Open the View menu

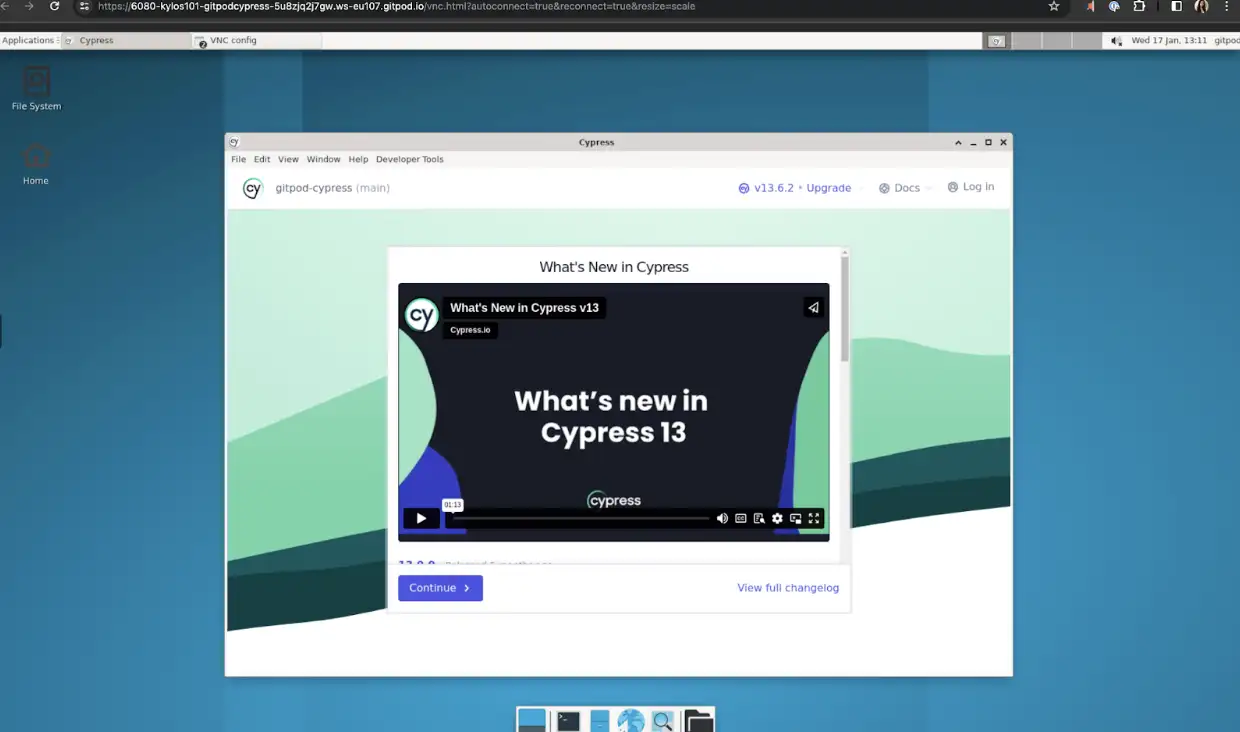[x=288, y=159]
